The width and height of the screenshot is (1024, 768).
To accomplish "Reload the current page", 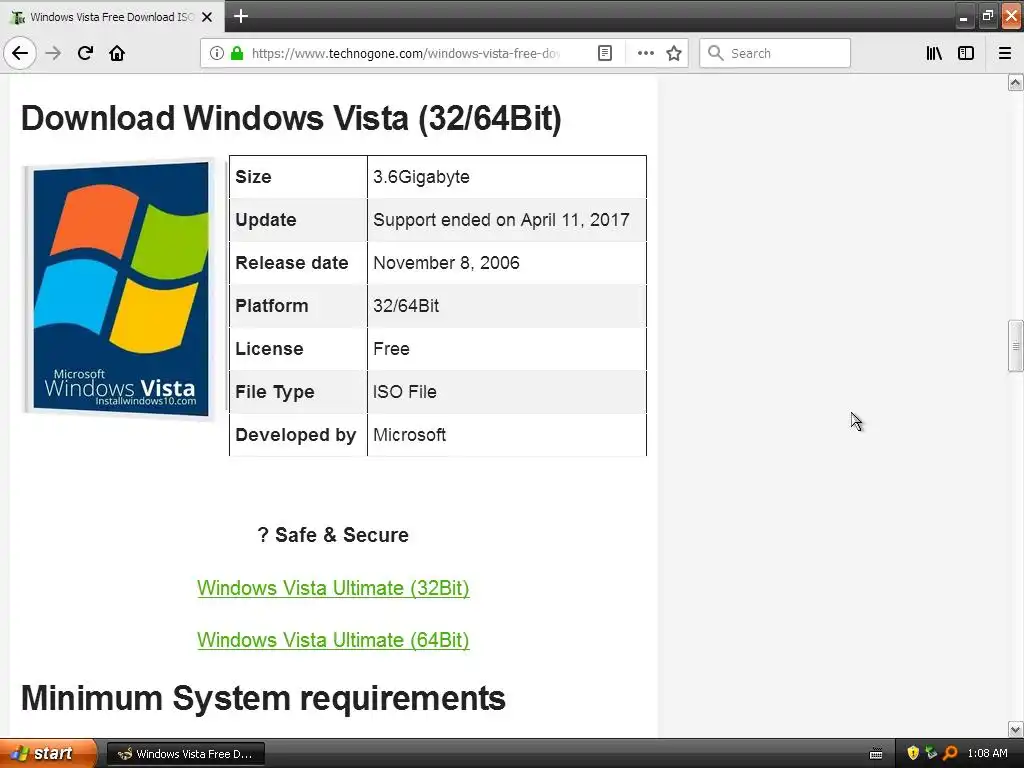I will (86, 53).
